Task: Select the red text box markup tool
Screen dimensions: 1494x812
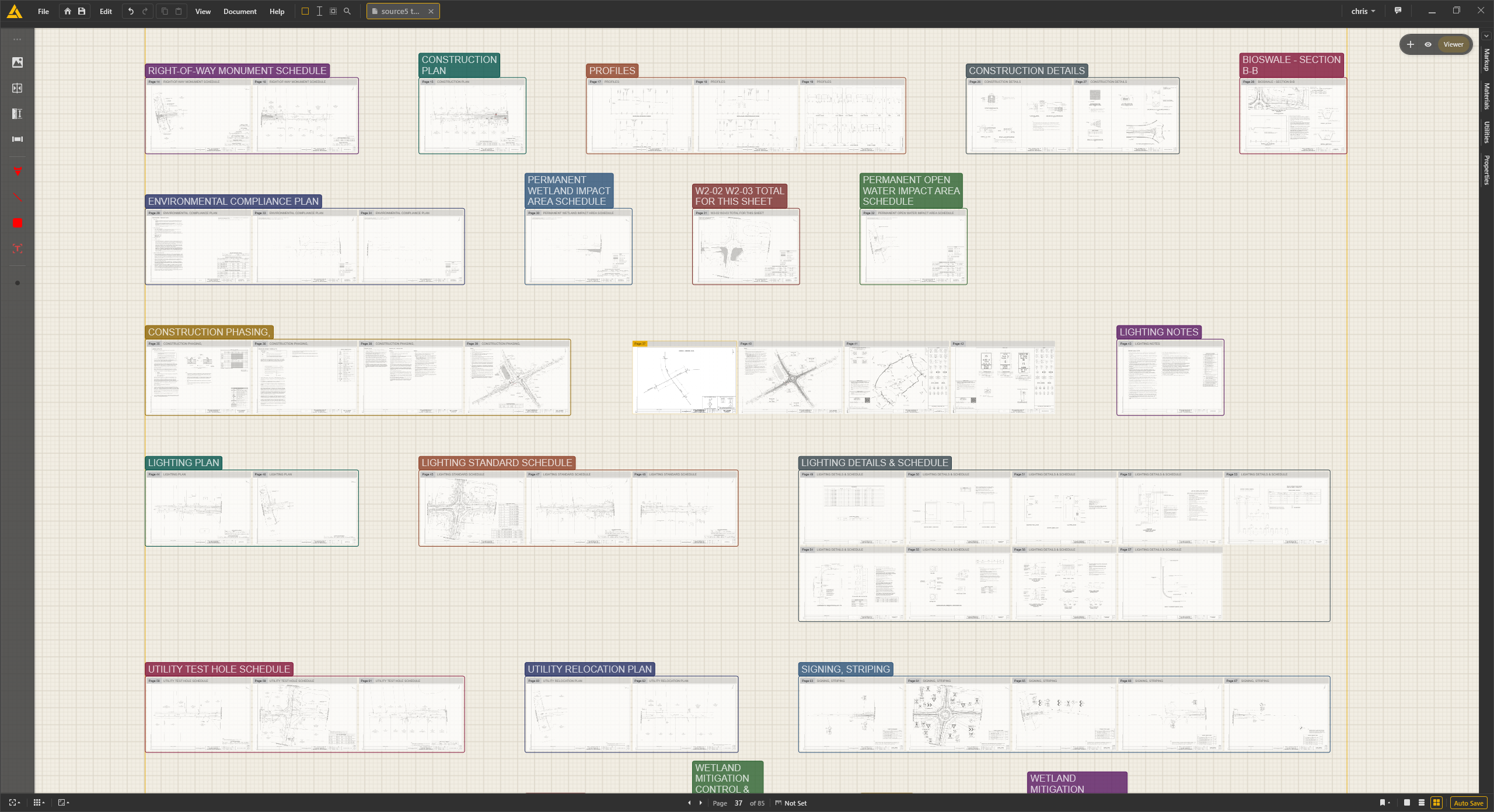Action: [x=18, y=249]
